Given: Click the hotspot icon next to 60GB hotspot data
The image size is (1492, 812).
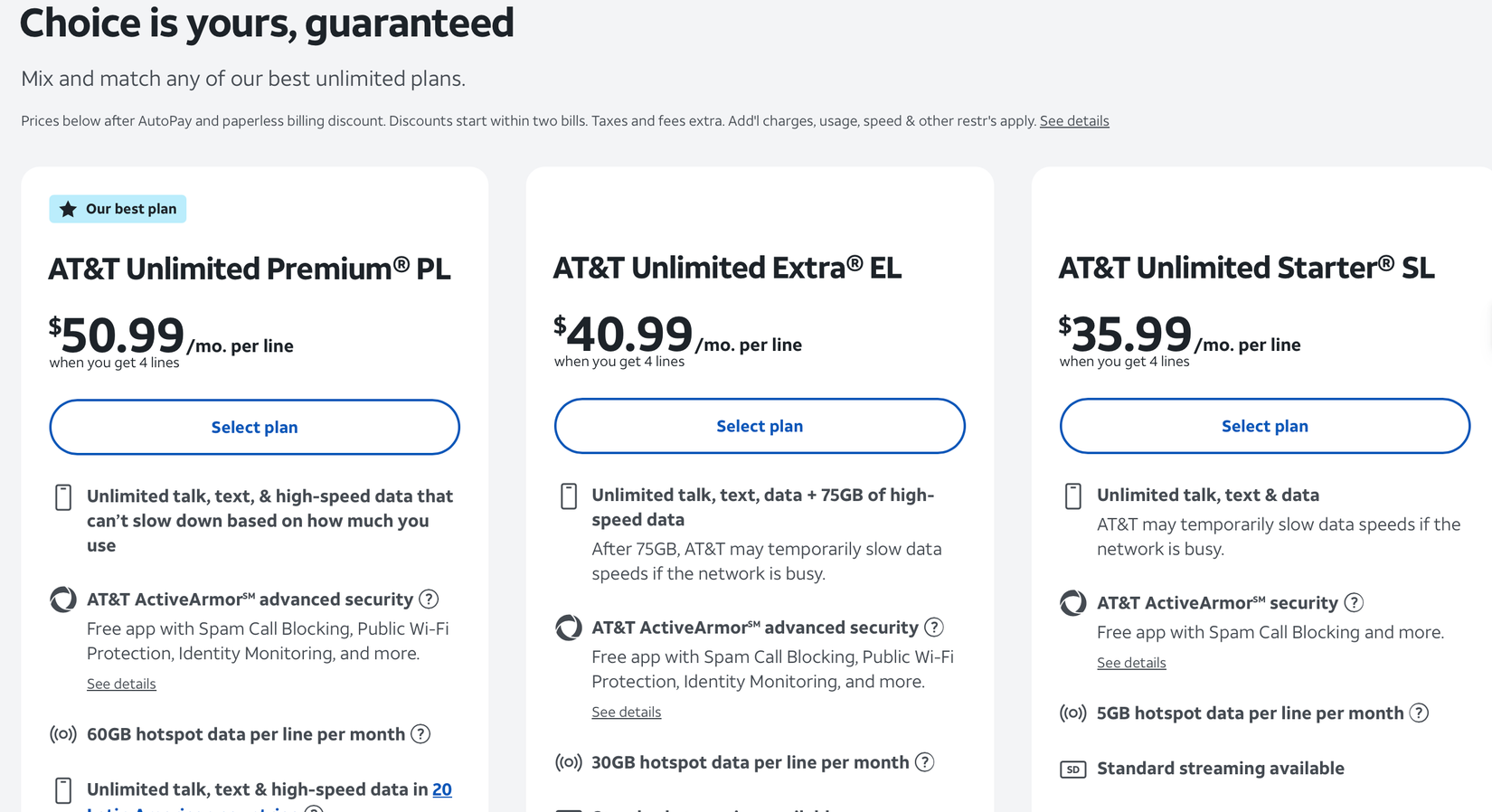Looking at the screenshot, I should click(62, 734).
